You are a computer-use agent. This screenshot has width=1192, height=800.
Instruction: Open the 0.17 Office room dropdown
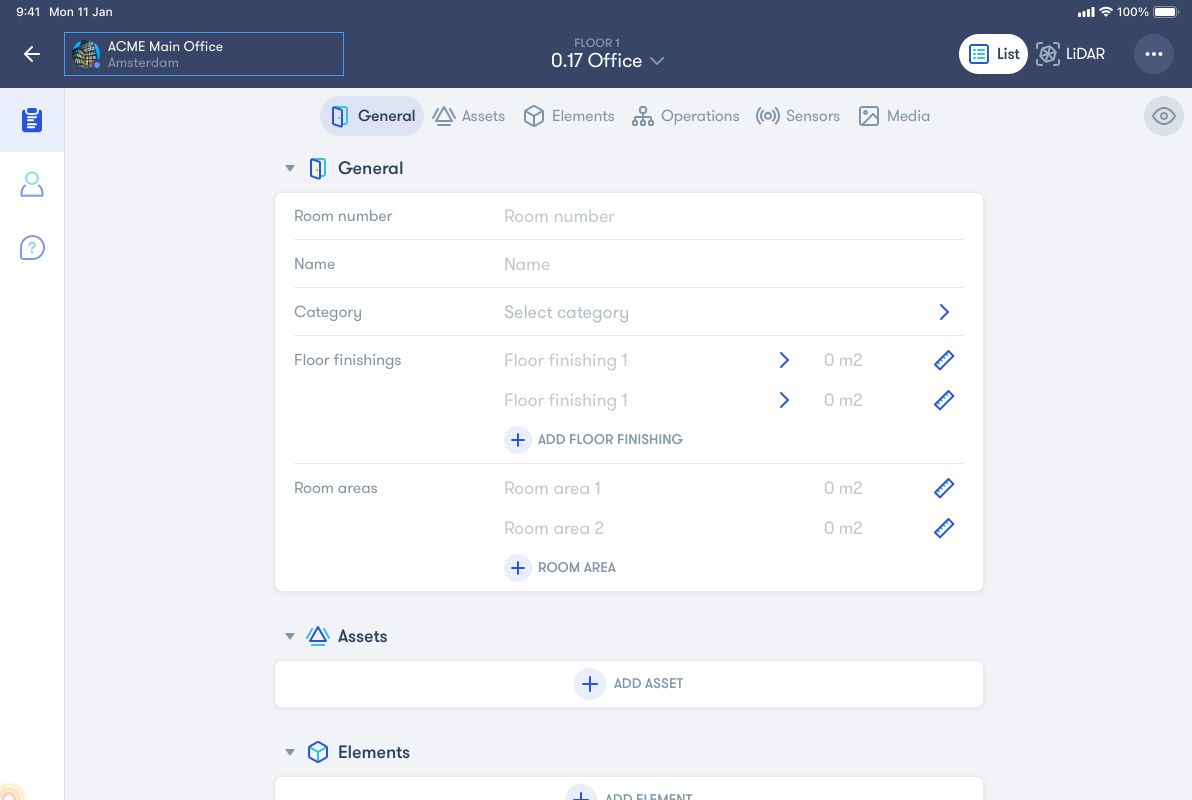pos(607,61)
